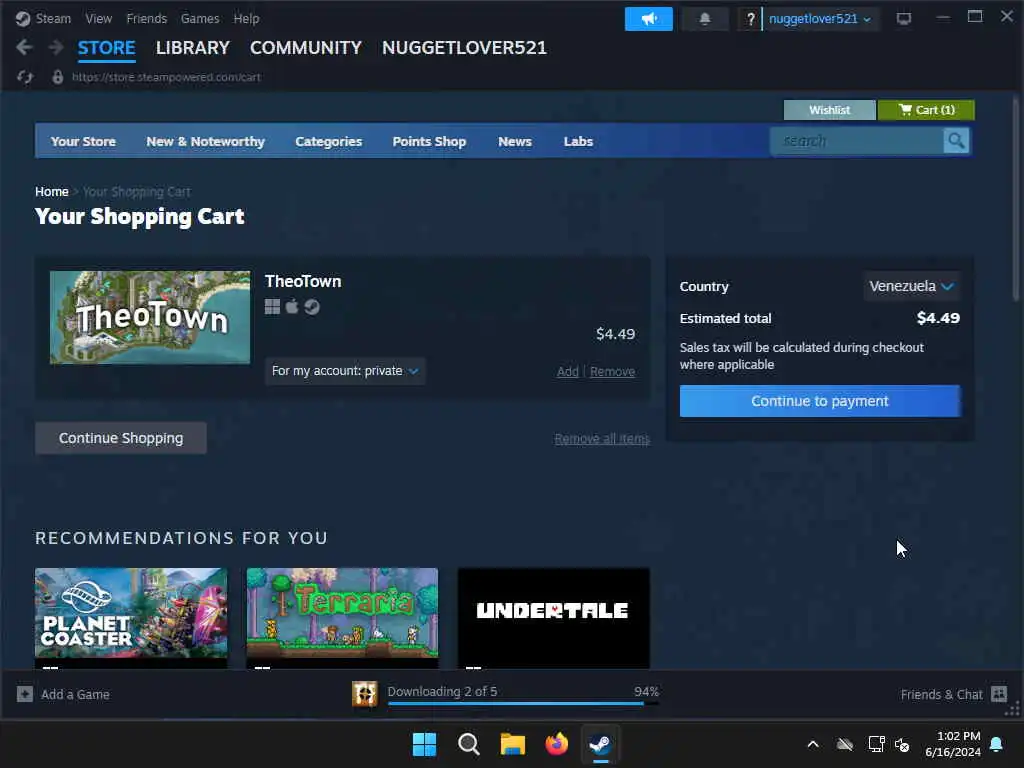Go forward with the right arrow
The width and height of the screenshot is (1024, 768).
(56, 47)
